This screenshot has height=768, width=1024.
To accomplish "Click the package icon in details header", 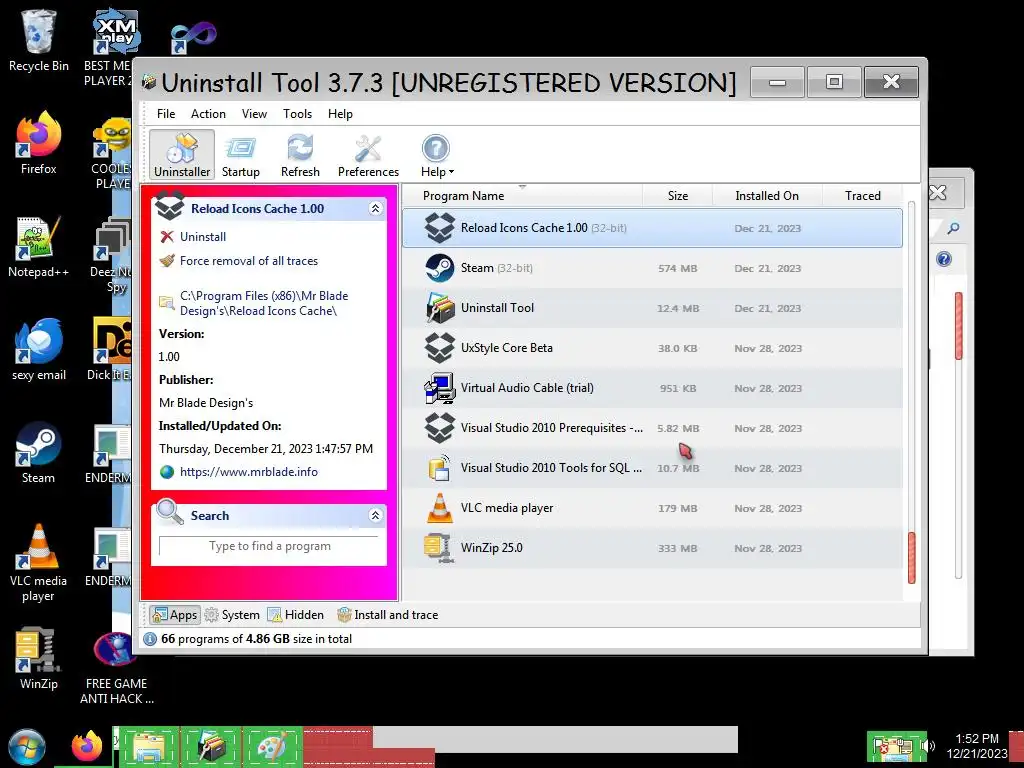I will click(170, 205).
